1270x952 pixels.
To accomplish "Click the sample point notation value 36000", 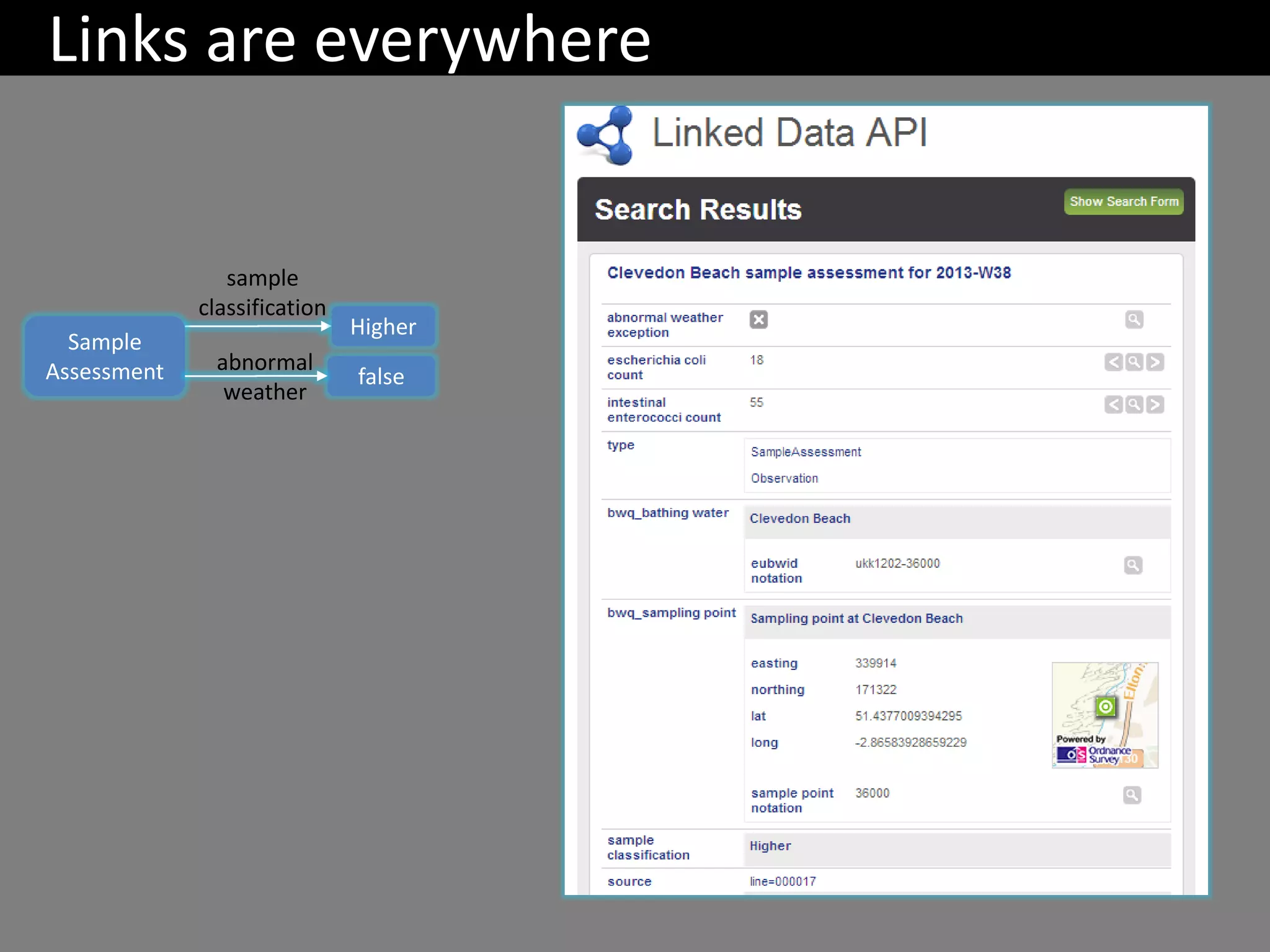I will click(x=872, y=793).
